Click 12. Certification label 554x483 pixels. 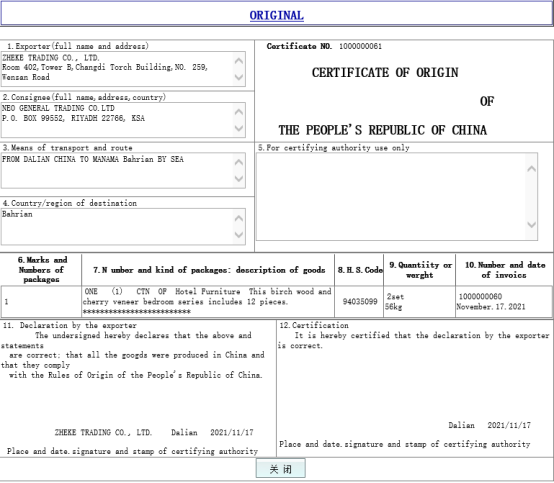click(314, 325)
